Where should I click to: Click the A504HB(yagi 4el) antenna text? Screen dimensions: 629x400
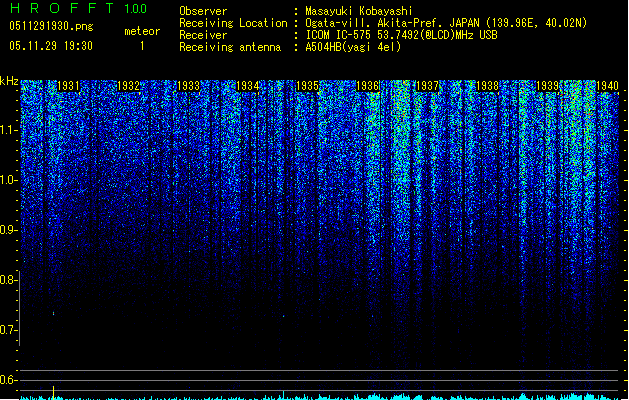[x=353, y=47]
